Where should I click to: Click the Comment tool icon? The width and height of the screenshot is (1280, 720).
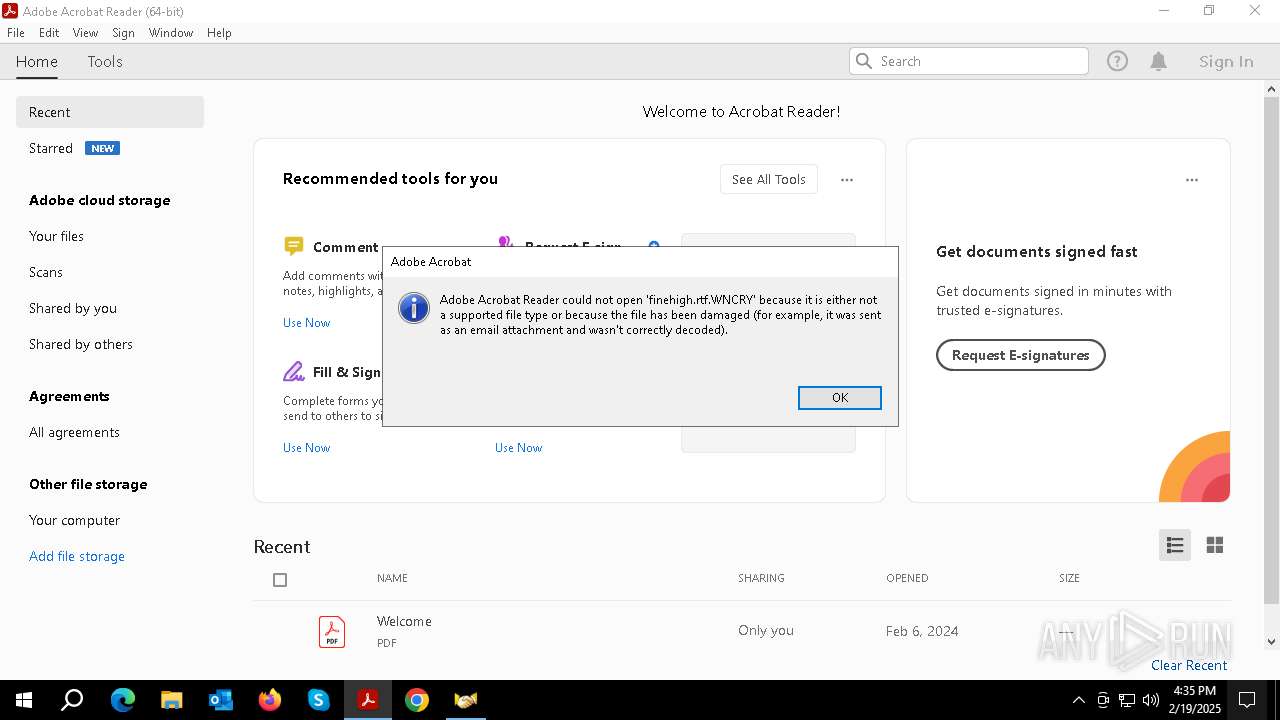tap(293, 246)
